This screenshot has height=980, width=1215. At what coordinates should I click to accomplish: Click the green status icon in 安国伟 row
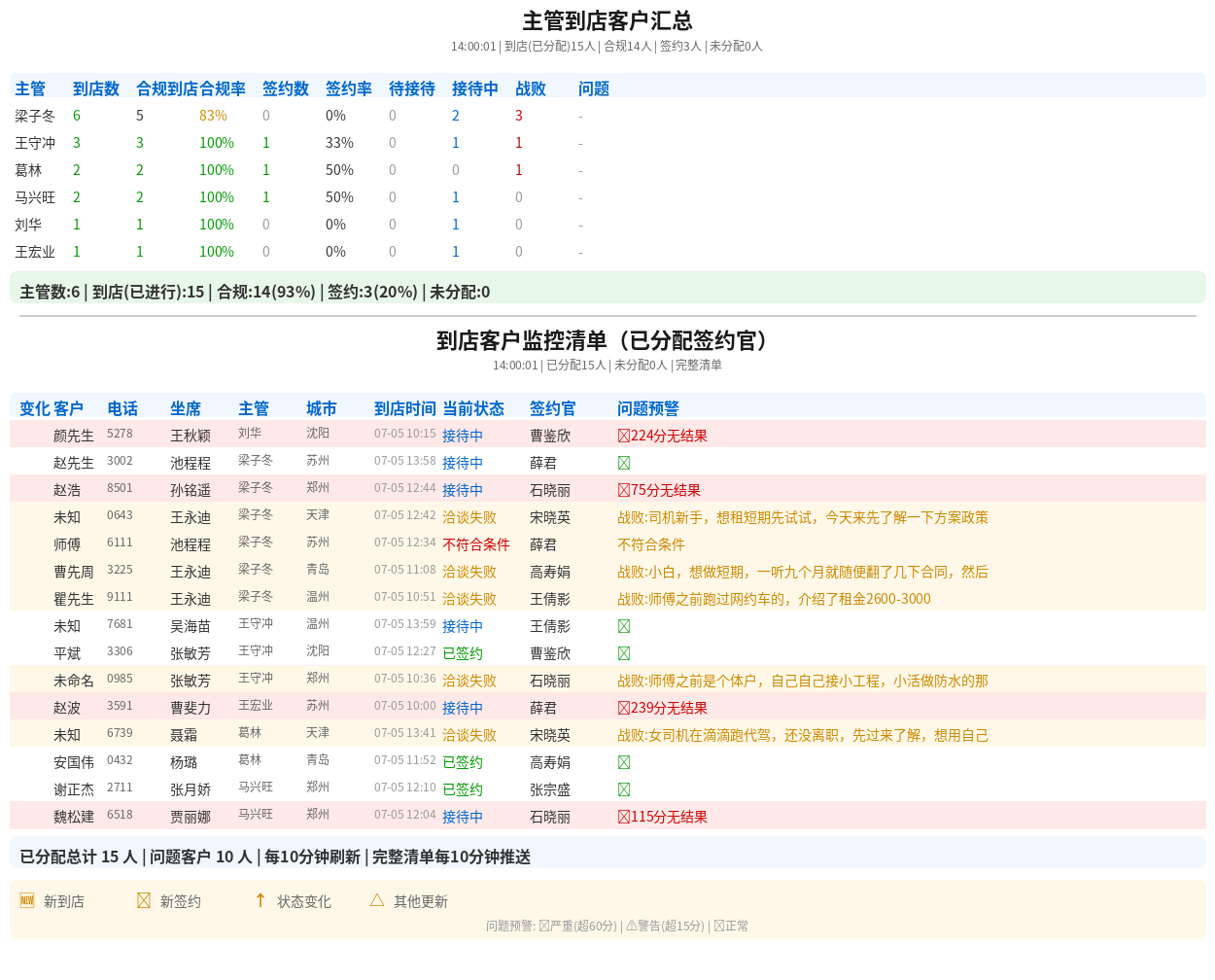(624, 762)
